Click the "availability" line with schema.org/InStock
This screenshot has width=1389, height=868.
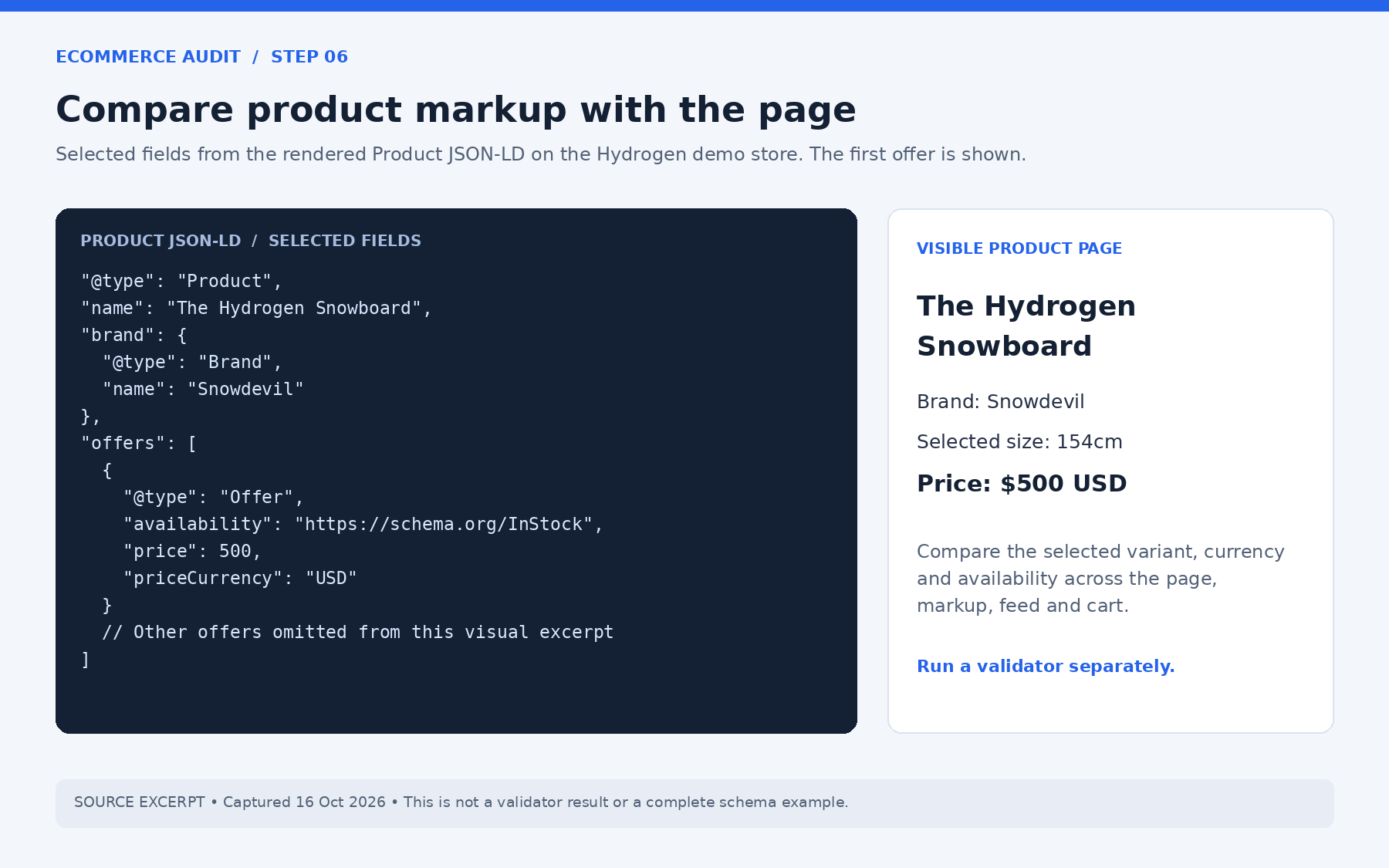click(363, 524)
